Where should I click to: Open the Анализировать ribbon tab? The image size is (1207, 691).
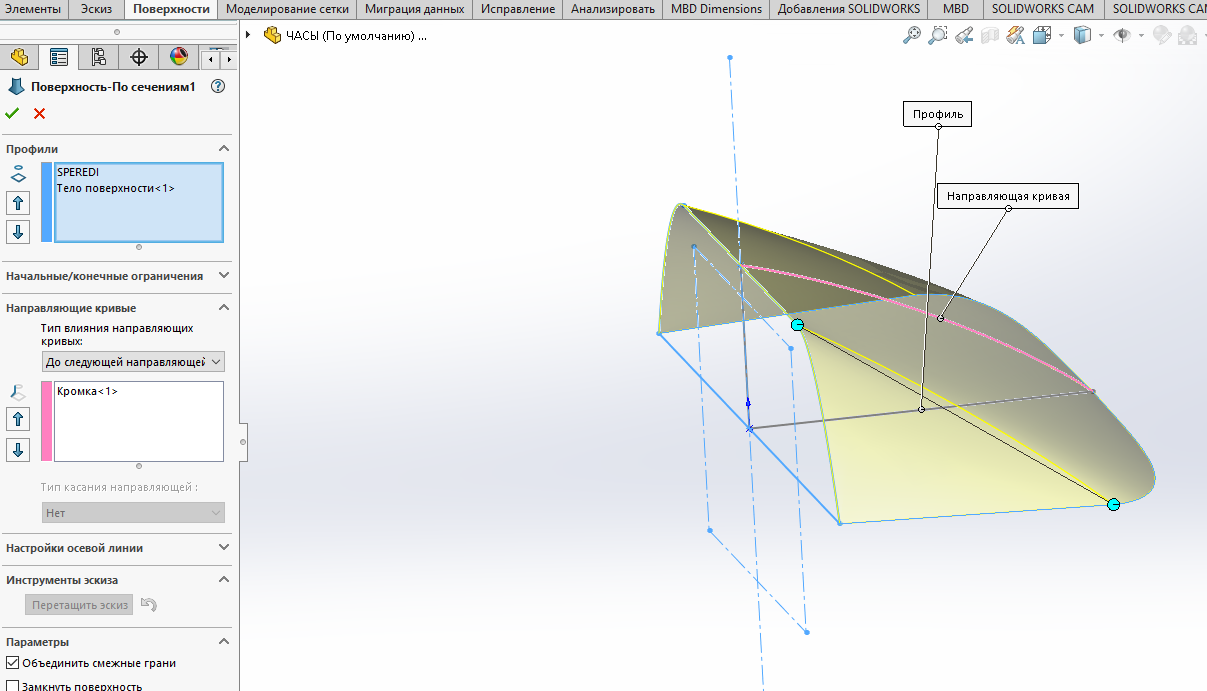coord(612,9)
